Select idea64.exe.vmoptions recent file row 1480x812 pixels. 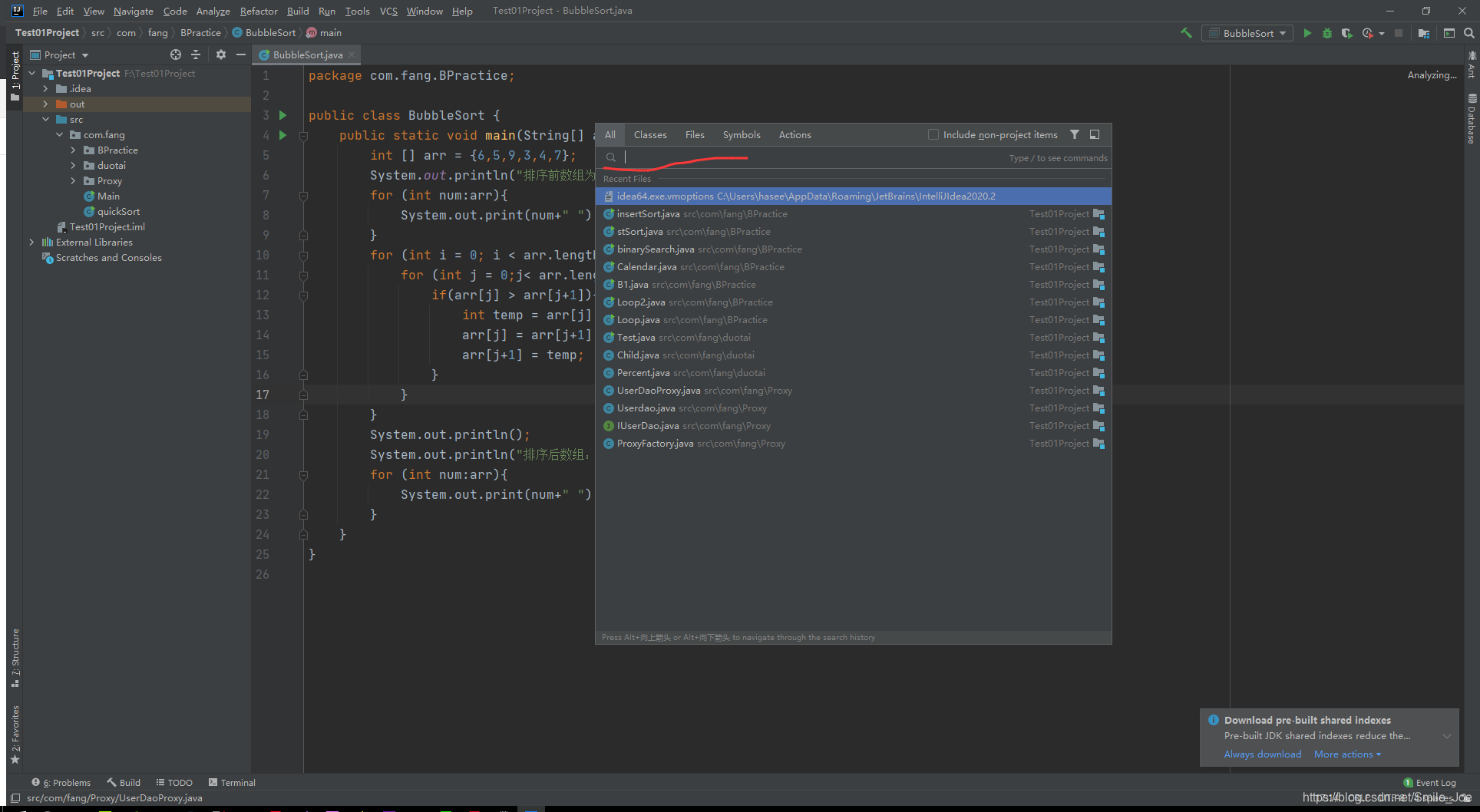854,196
